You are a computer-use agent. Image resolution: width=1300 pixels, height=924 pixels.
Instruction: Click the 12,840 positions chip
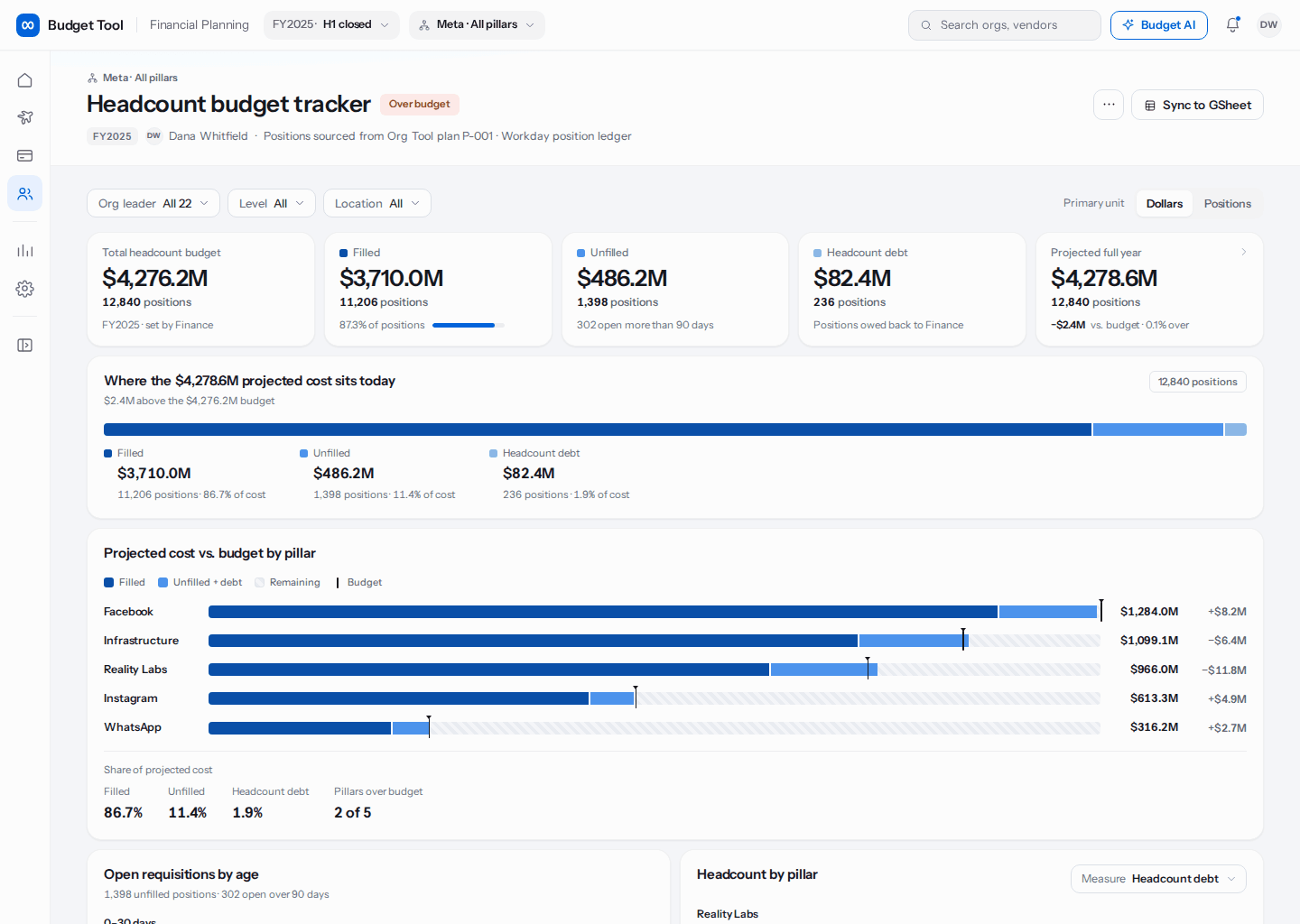(x=1198, y=382)
